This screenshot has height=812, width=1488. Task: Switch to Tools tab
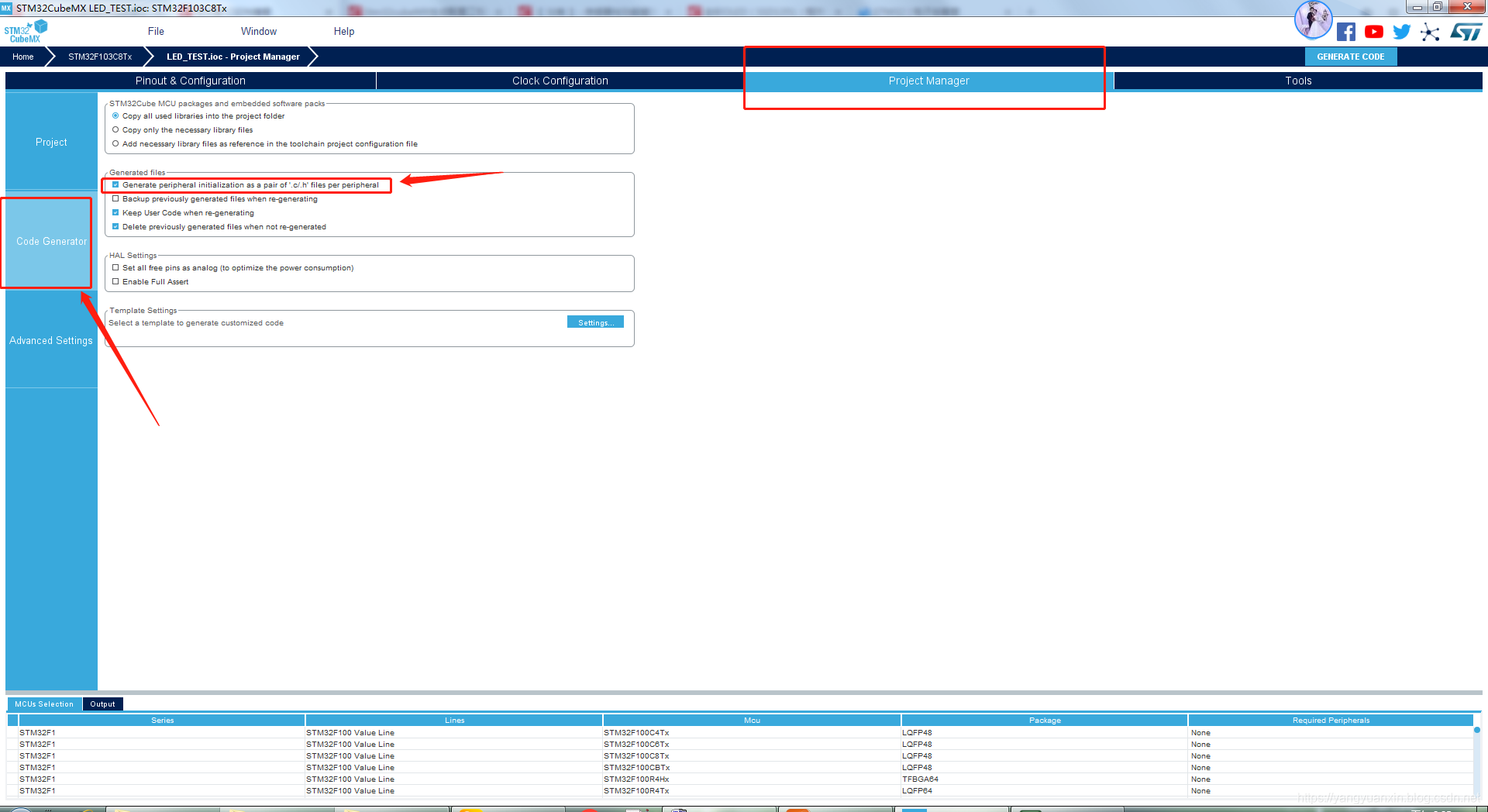pyautogui.click(x=1298, y=81)
